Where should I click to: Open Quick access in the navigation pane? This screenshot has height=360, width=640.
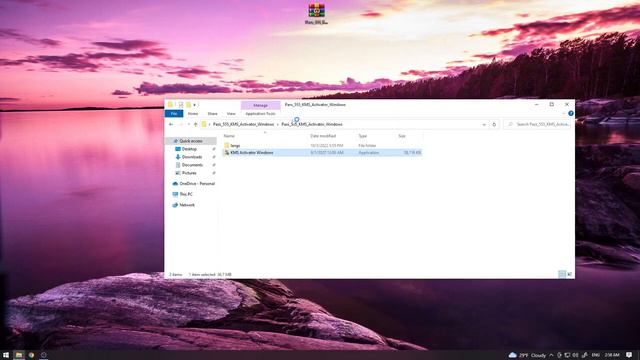pyautogui.click(x=191, y=141)
